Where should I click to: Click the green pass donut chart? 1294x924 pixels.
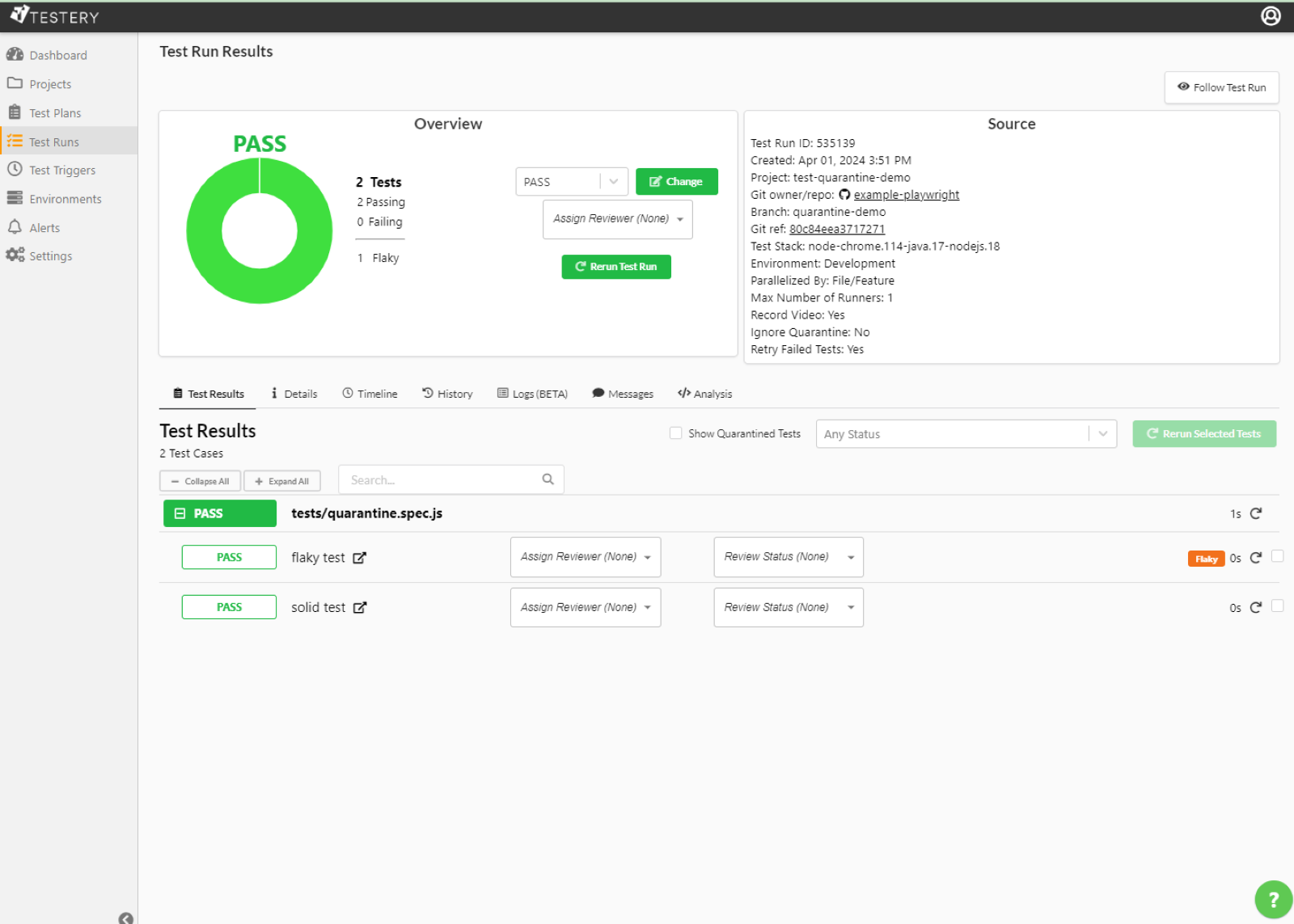coord(260,230)
